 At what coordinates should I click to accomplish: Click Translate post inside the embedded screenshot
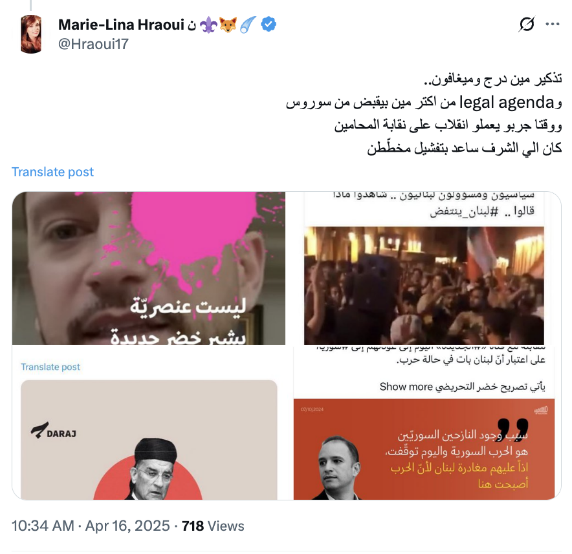click(50, 367)
